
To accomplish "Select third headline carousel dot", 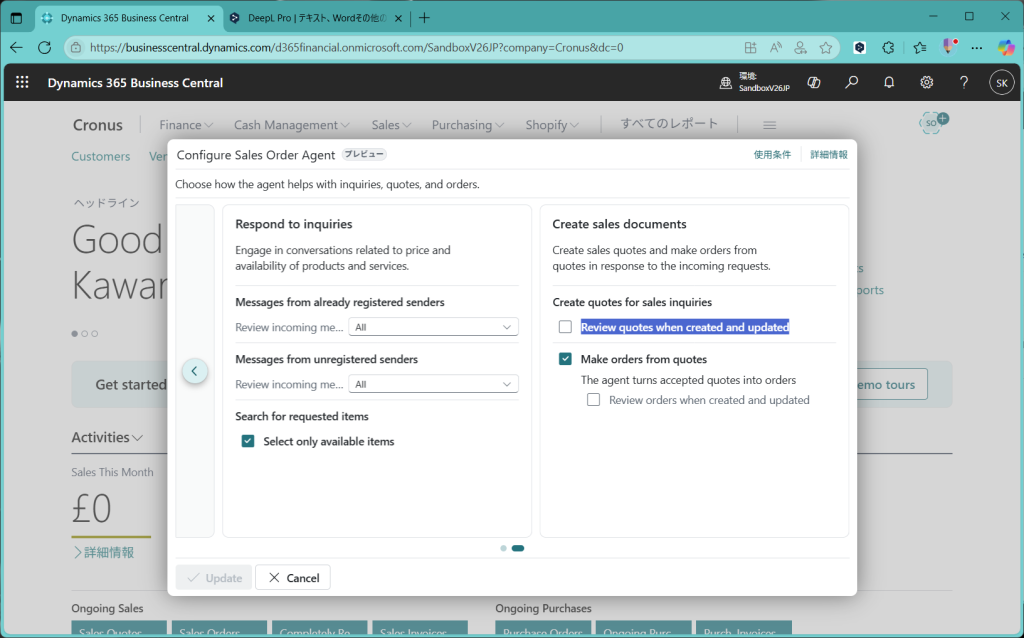I will [x=95, y=334].
